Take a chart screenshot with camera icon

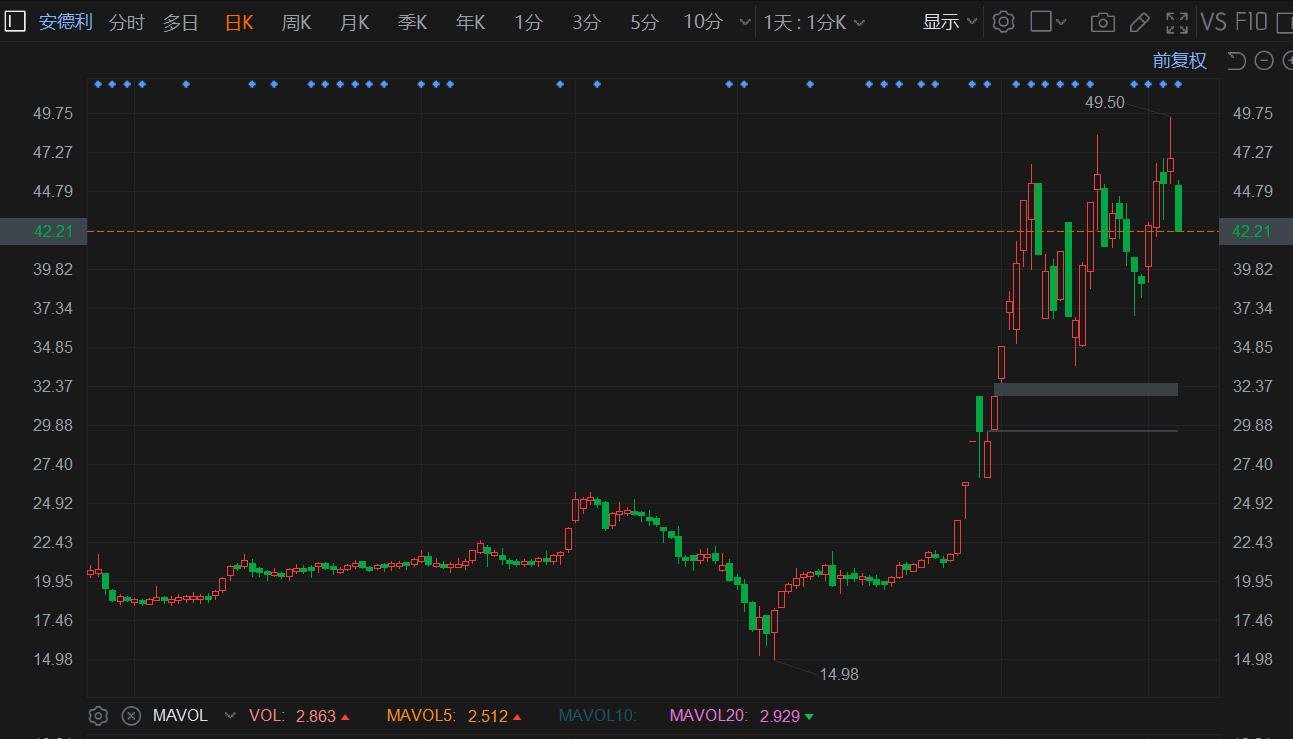(x=1102, y=22)
